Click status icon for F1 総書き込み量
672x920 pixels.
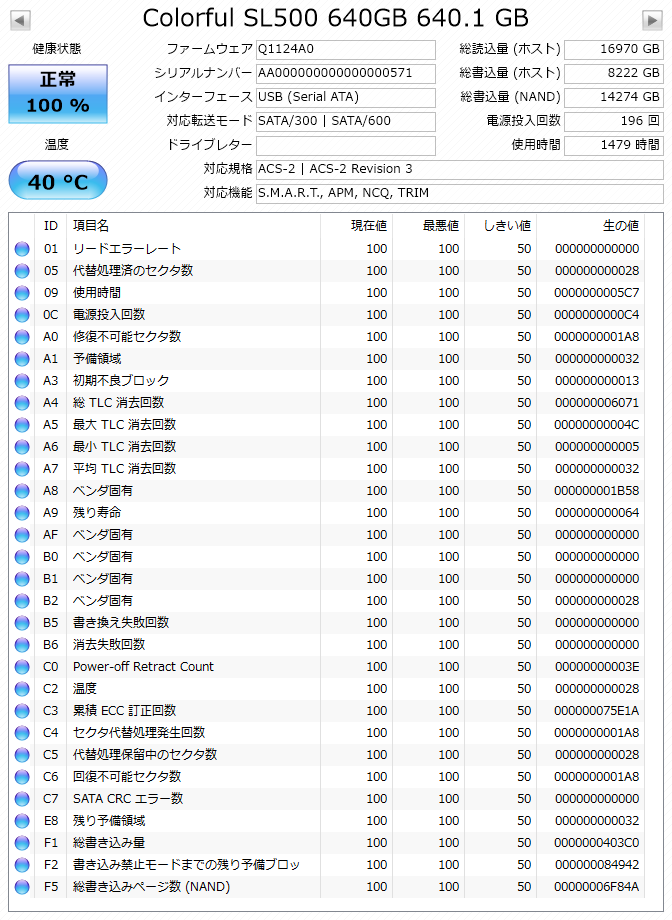22,843
